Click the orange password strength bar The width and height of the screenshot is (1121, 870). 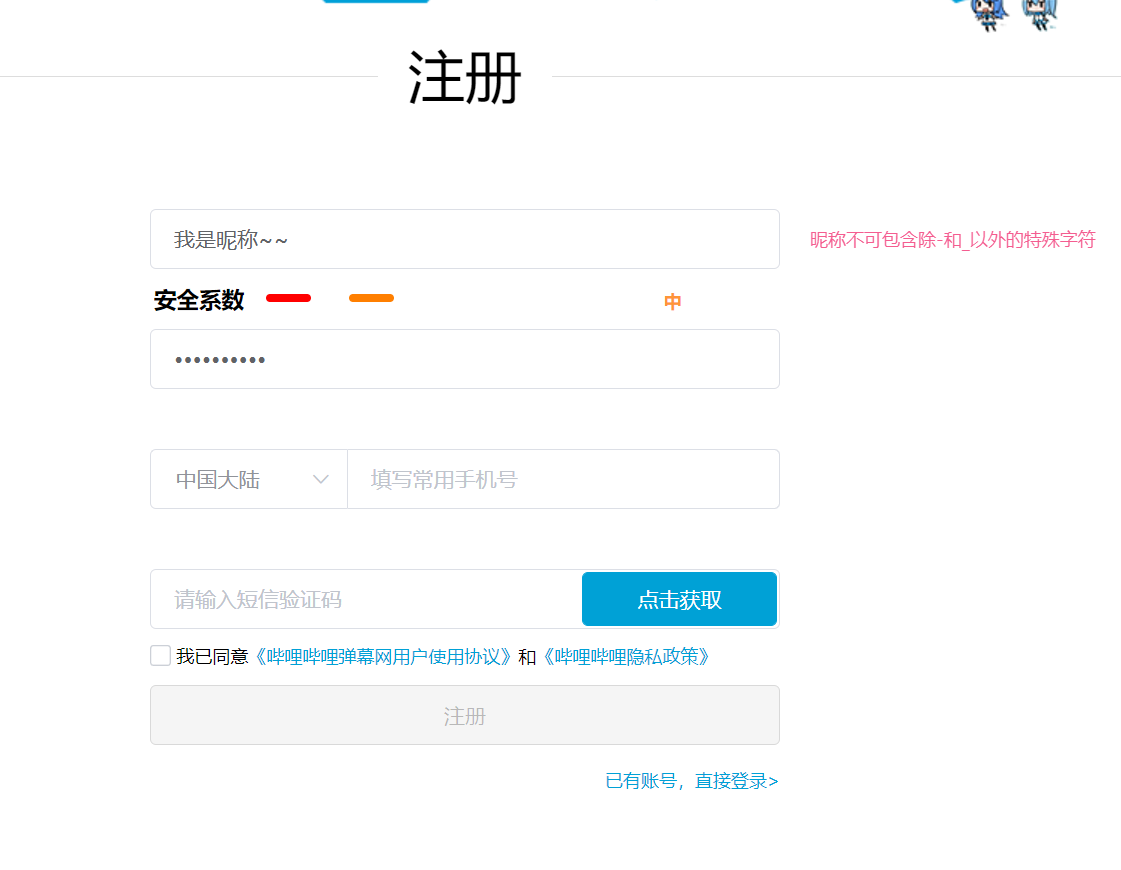pos(371,298)
